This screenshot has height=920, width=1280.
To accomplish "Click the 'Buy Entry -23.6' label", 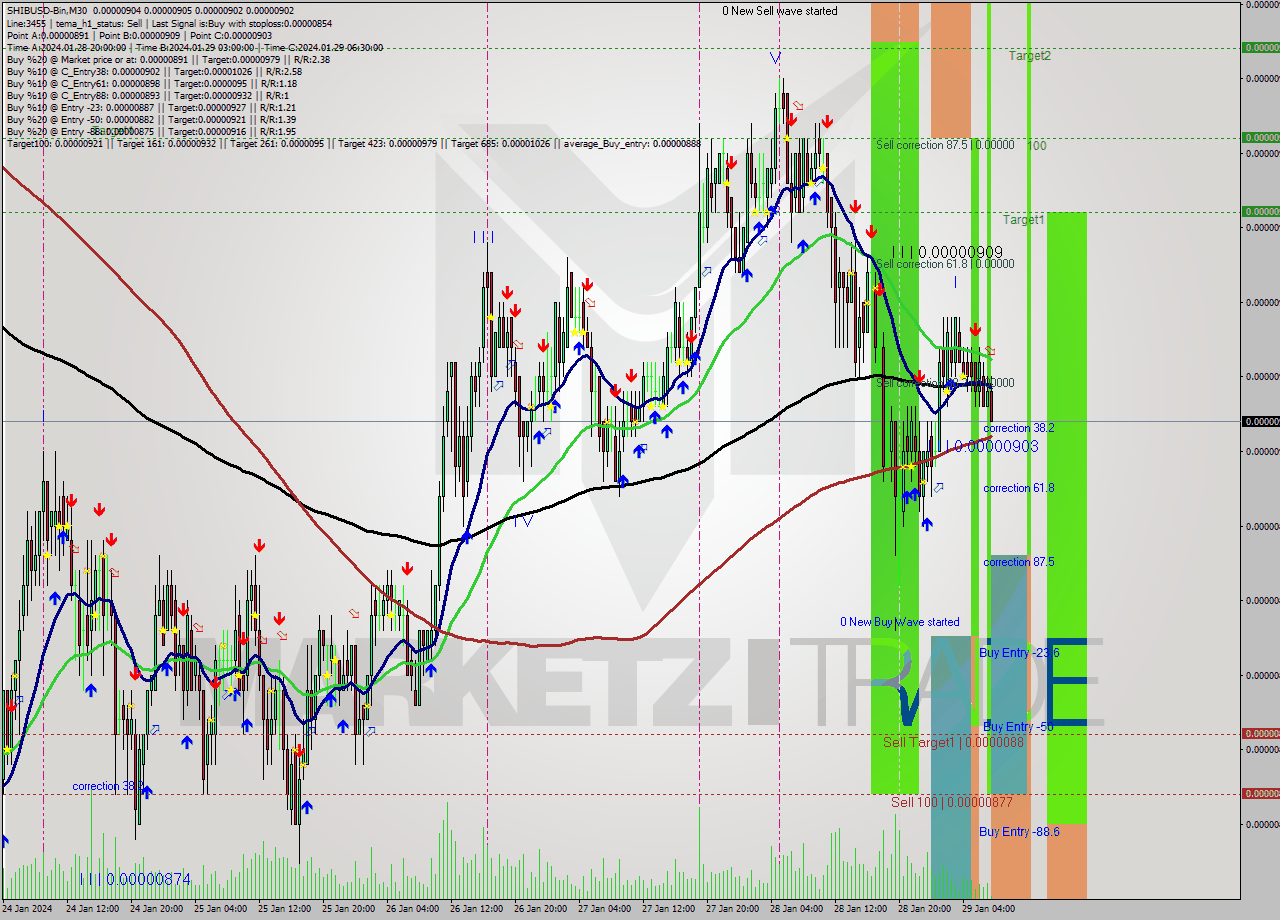I will pyautogui.click(x=1019, y=652).
